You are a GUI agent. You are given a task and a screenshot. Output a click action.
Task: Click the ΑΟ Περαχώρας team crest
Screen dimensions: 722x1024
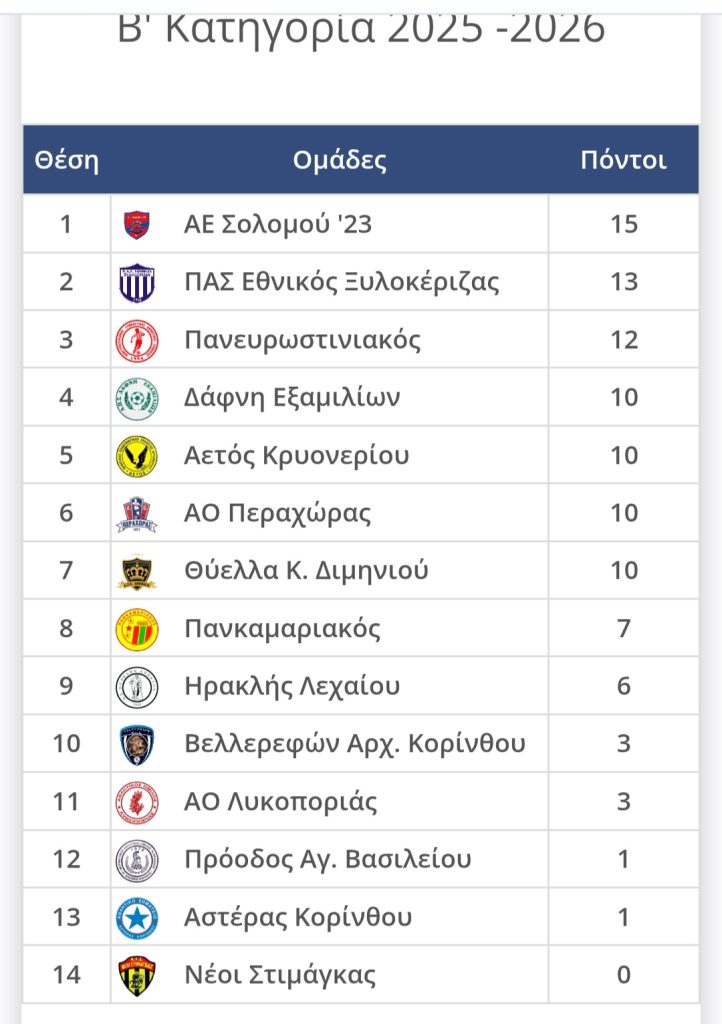[136, 514]
